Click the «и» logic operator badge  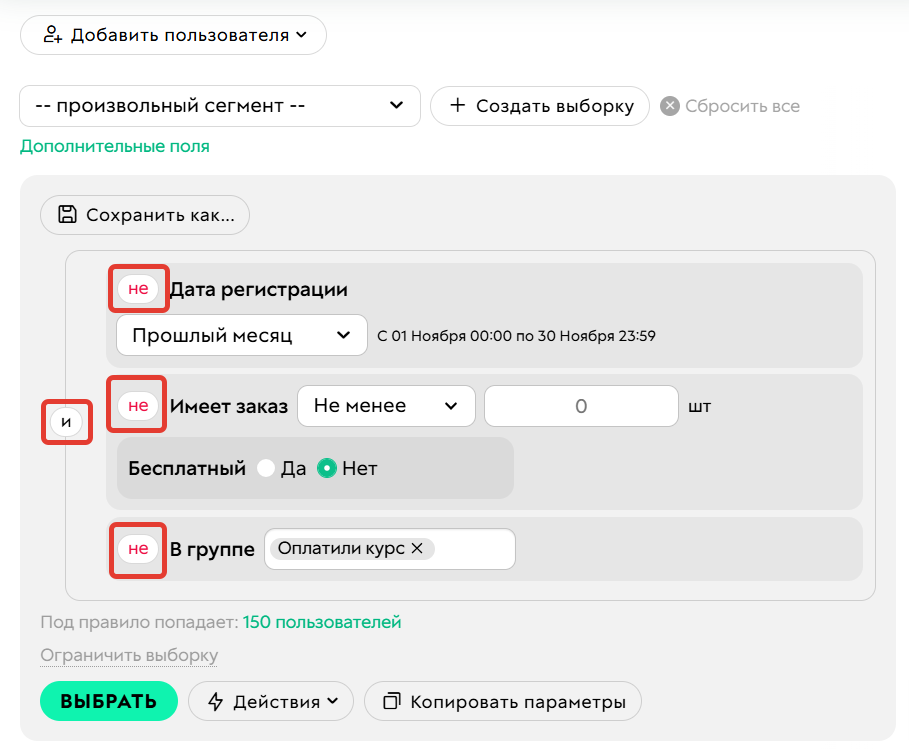pos(66,421)
